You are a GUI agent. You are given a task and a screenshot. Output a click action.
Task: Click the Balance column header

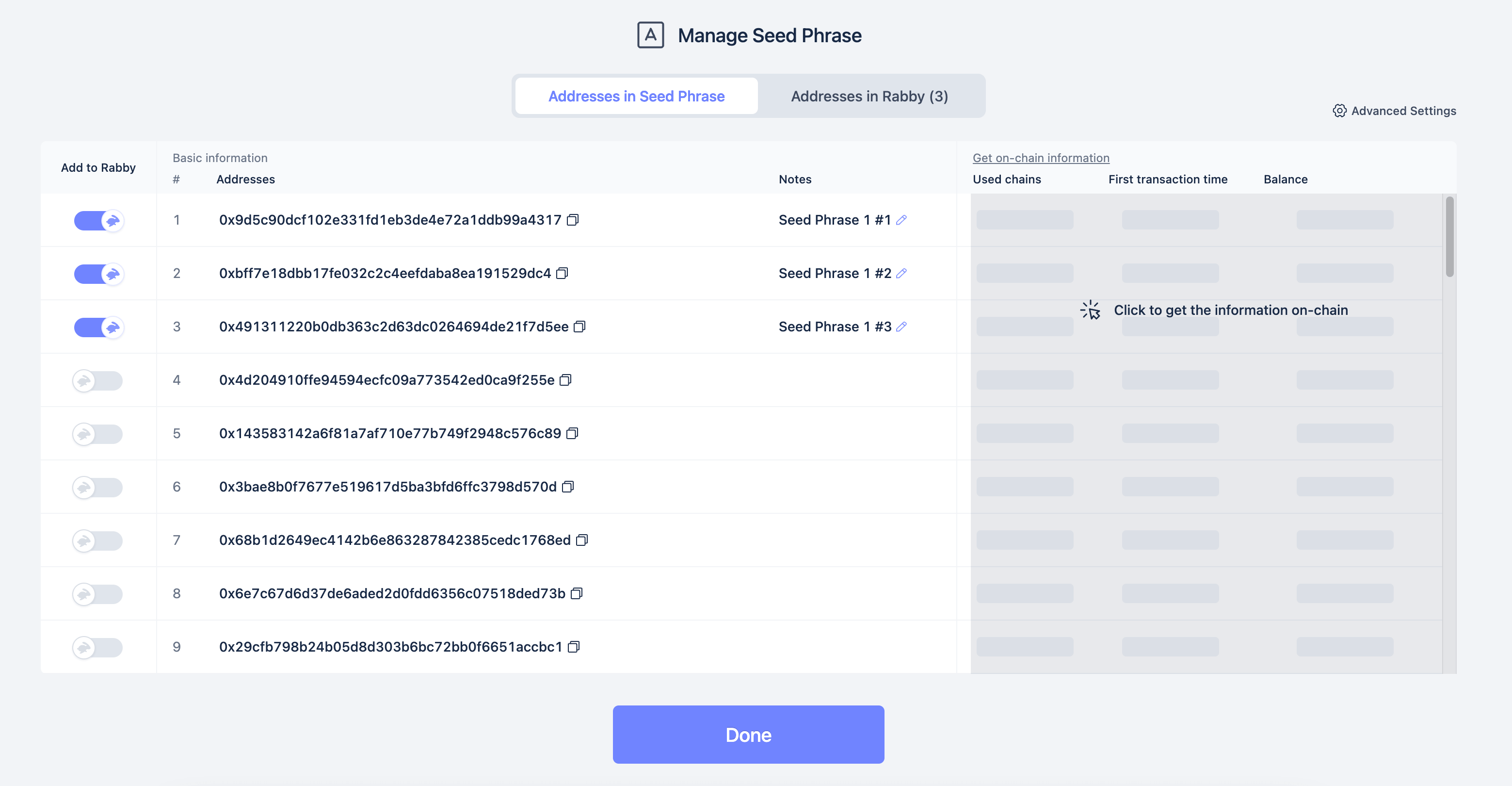point(1286,179)
